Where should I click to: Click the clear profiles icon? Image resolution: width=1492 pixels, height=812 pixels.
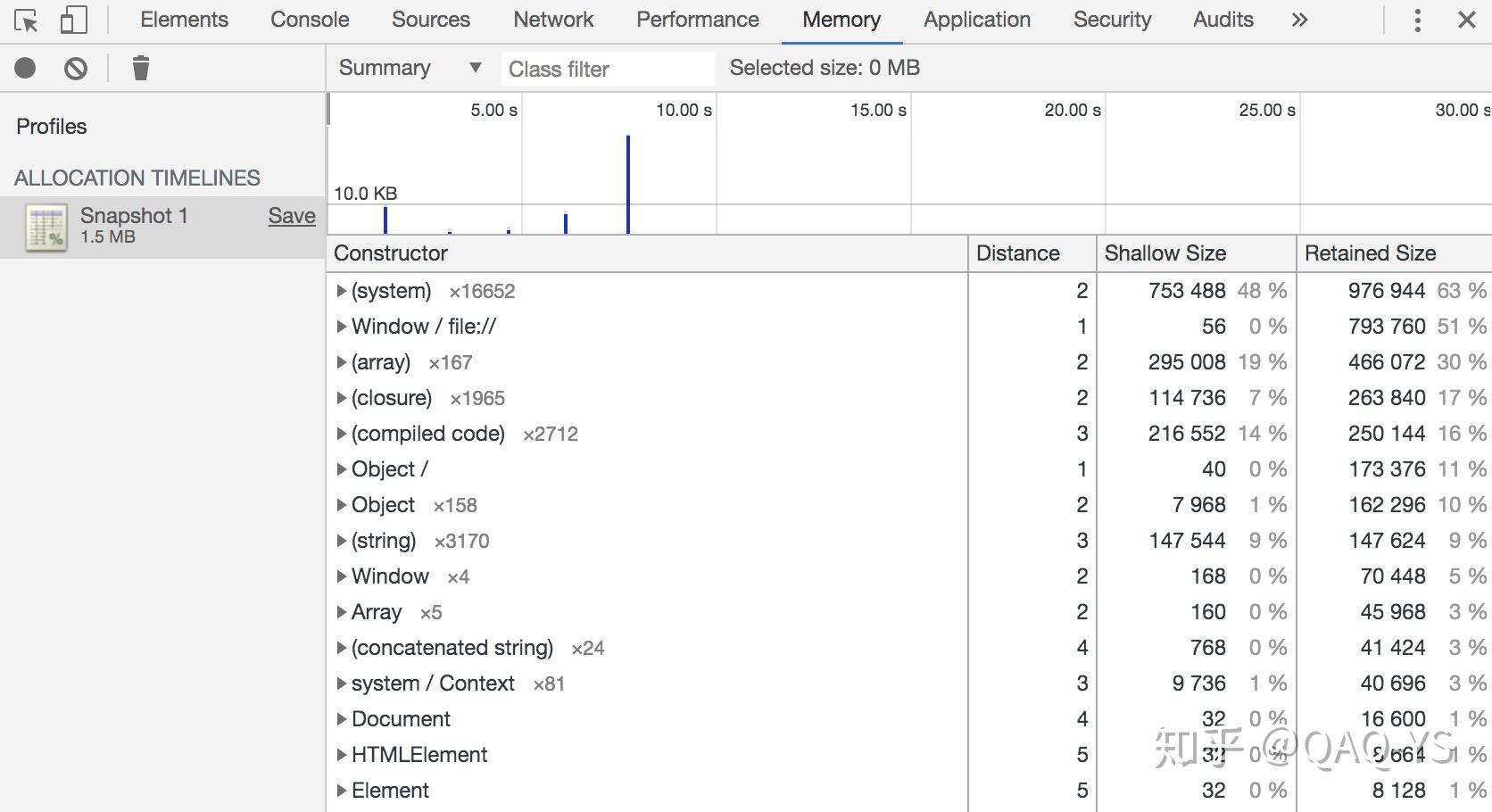tap(75, 68)
